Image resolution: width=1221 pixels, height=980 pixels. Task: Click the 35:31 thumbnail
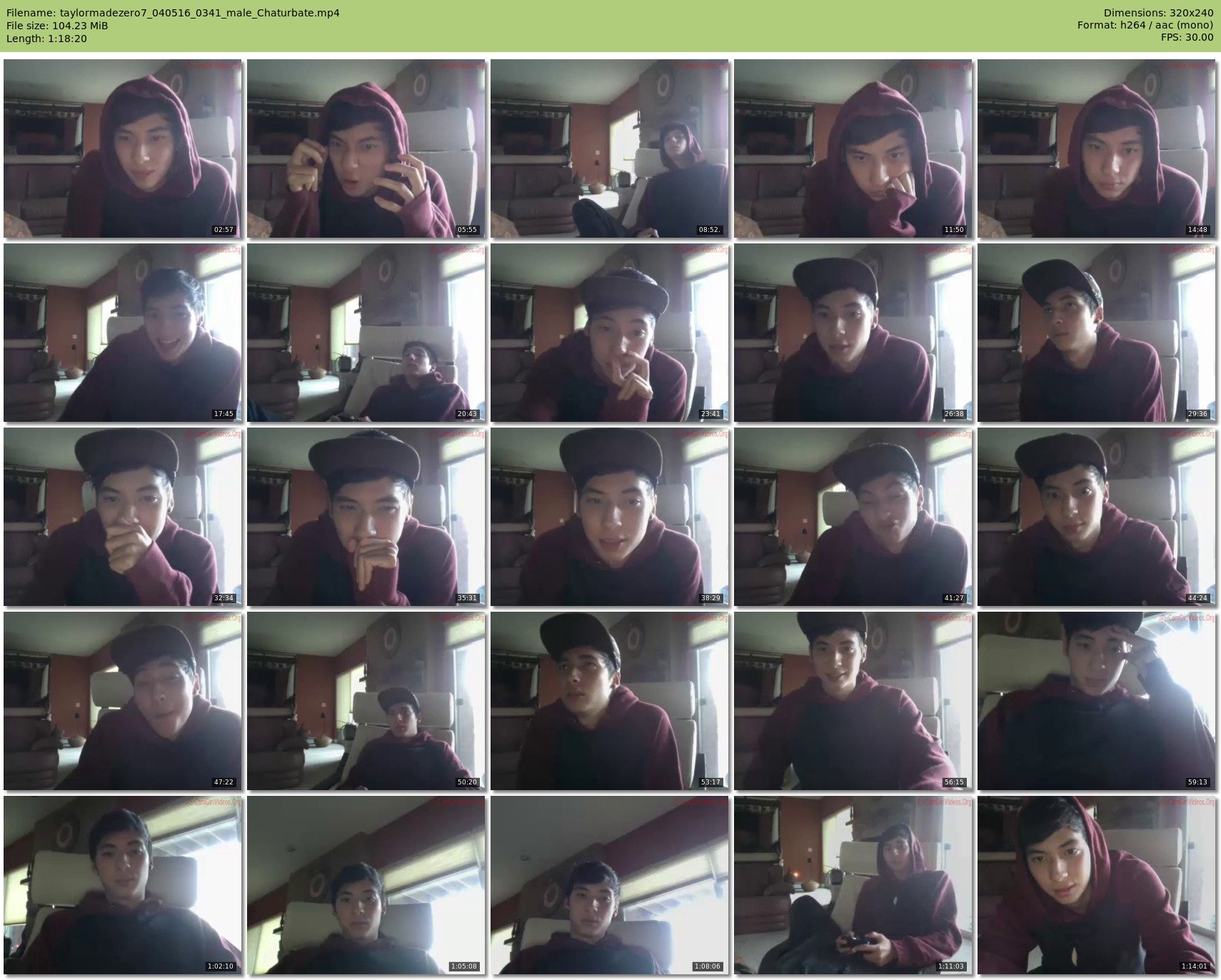coord(366,517)
